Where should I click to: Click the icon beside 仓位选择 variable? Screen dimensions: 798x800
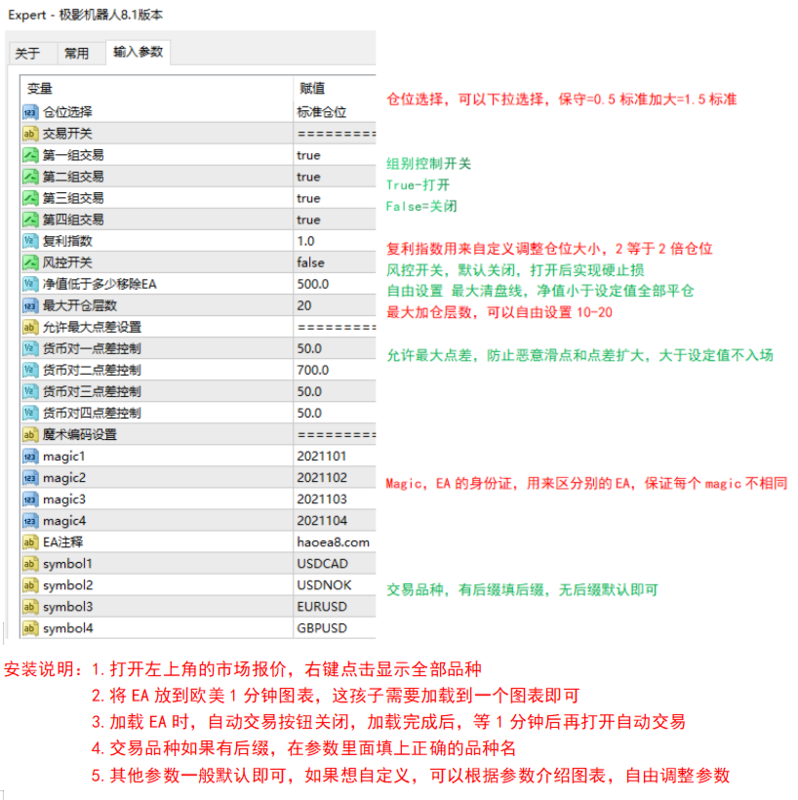coord(29,112)
